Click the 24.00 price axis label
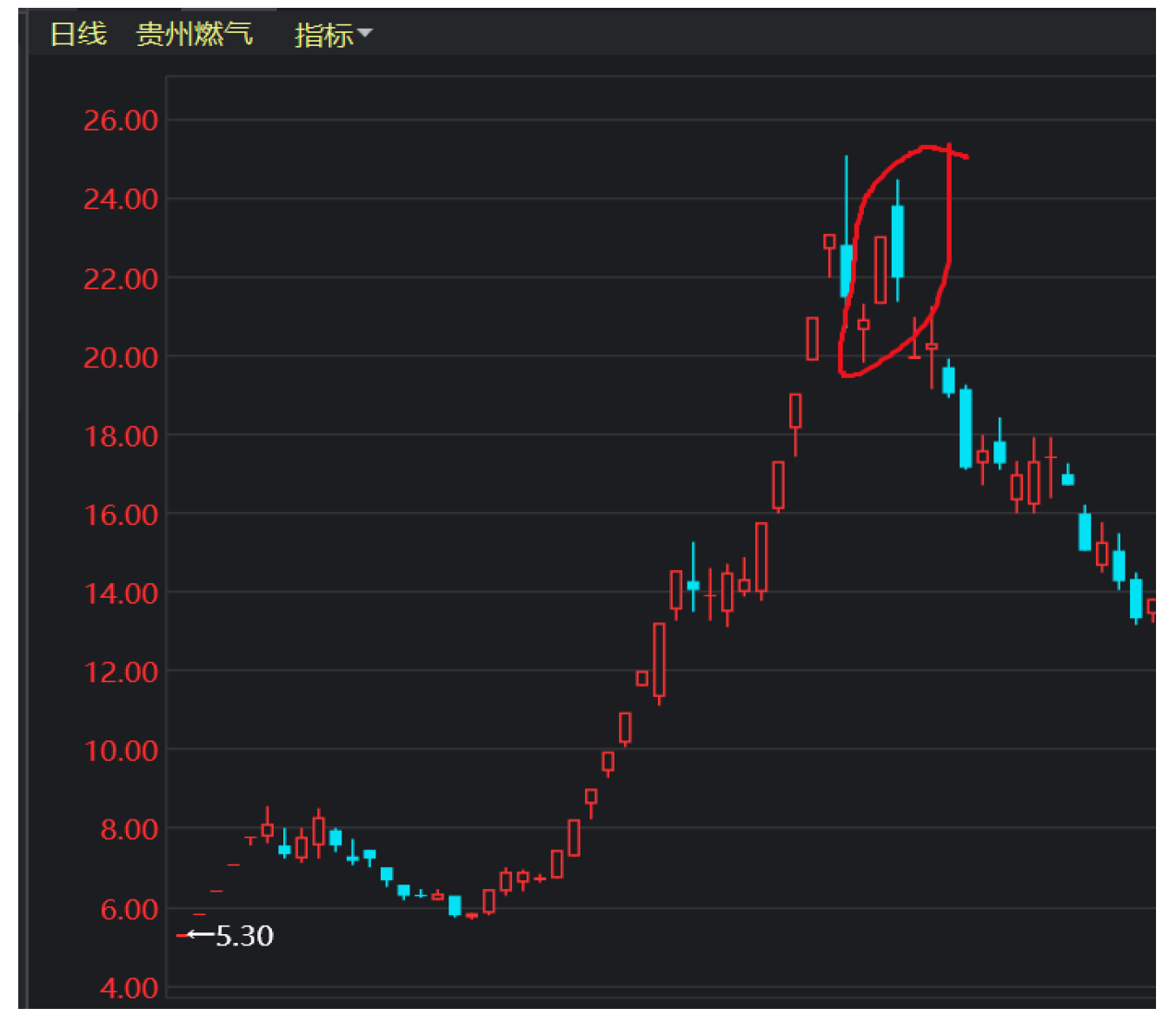Image resolution: width=1176 pixels, height=1028 pixels. 120,199
